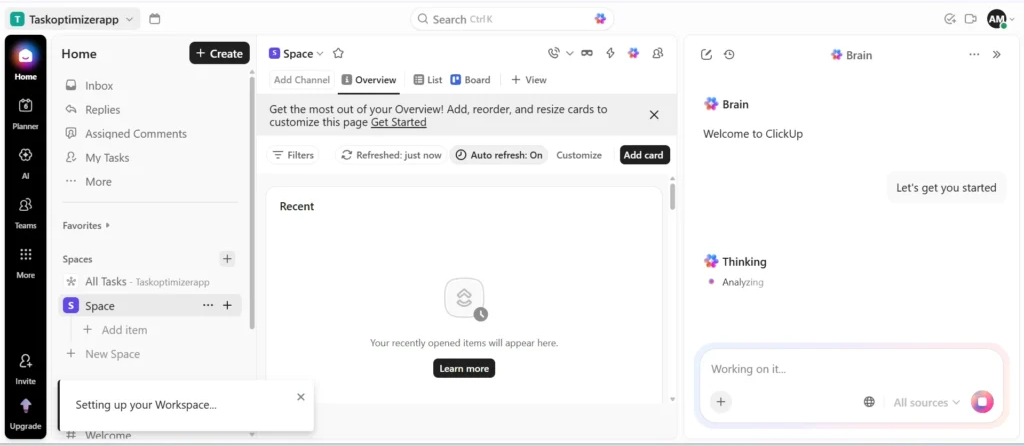The image size is (1024, 446).
Task: Dismiss the Overview tip banner
Action: coord(654,115)
